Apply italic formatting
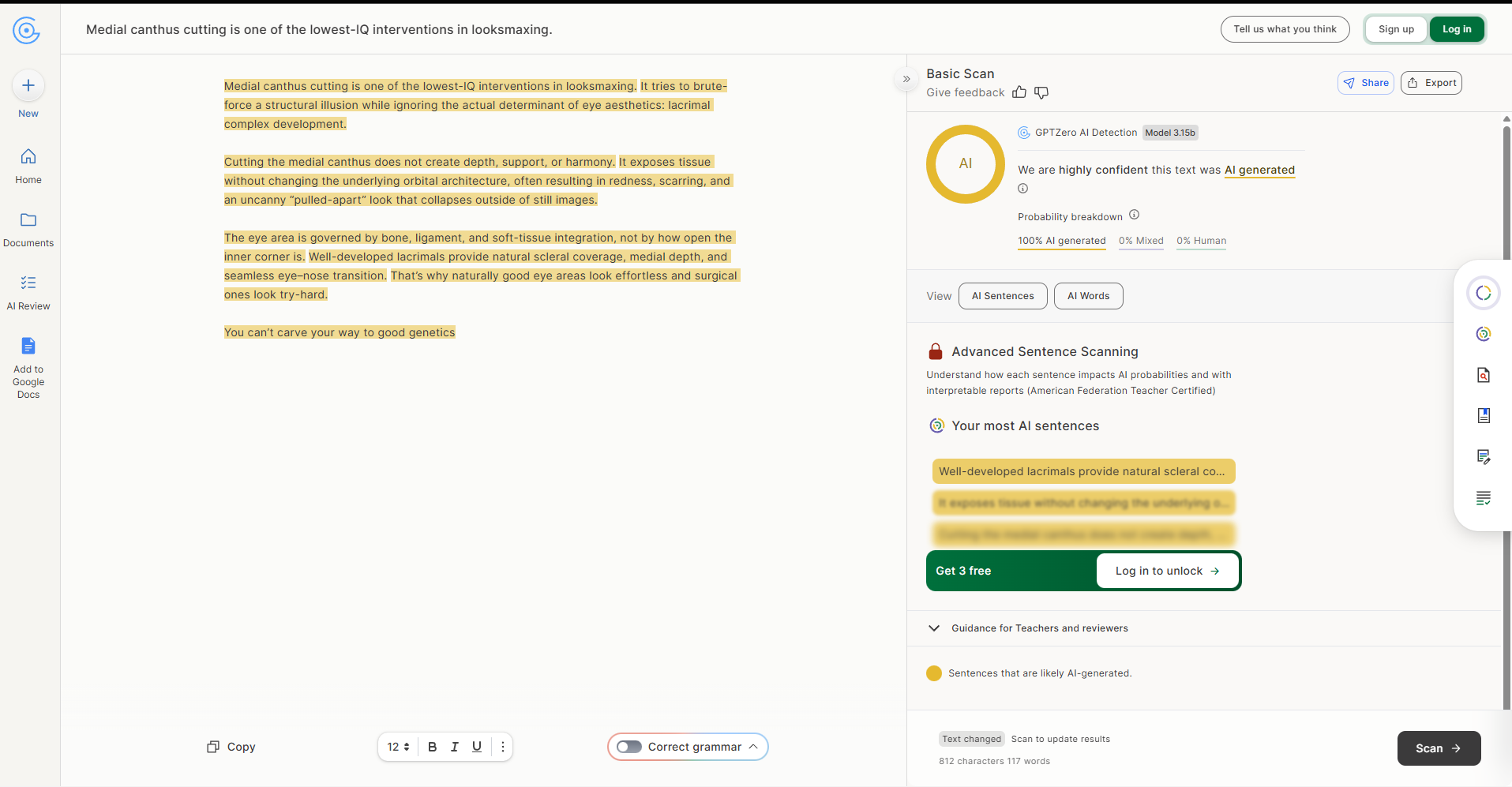This screenshot has height=787, width=1512. (454, 747)
